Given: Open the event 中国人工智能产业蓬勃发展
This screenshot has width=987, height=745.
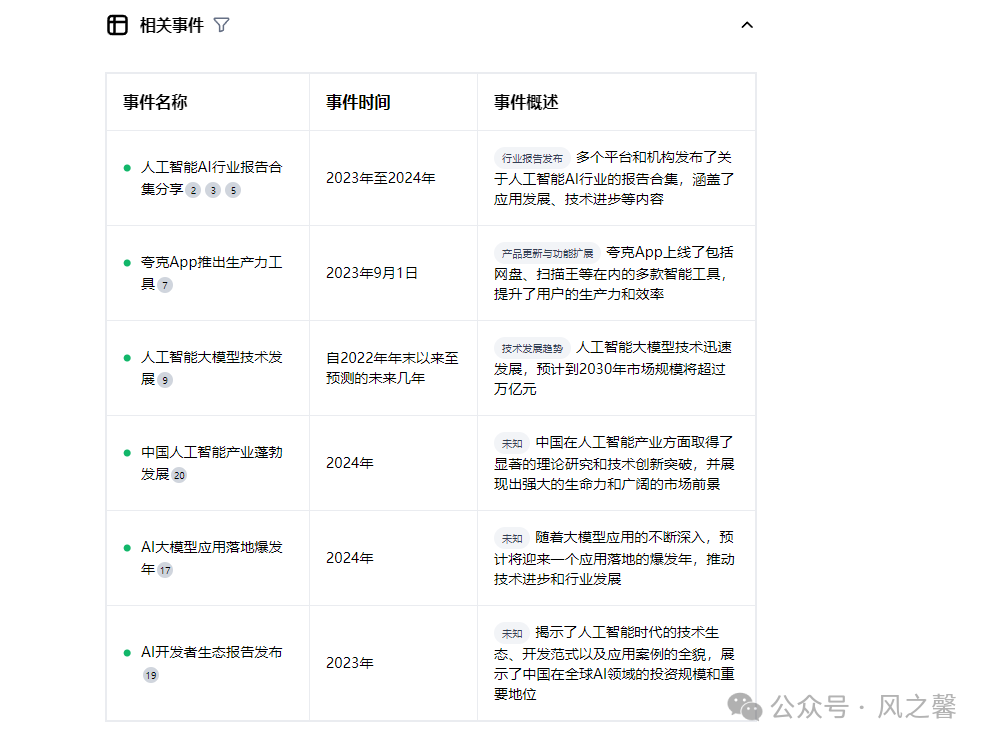Looking at the screenshot, I should pyautogui.click(x=210, y=451).
